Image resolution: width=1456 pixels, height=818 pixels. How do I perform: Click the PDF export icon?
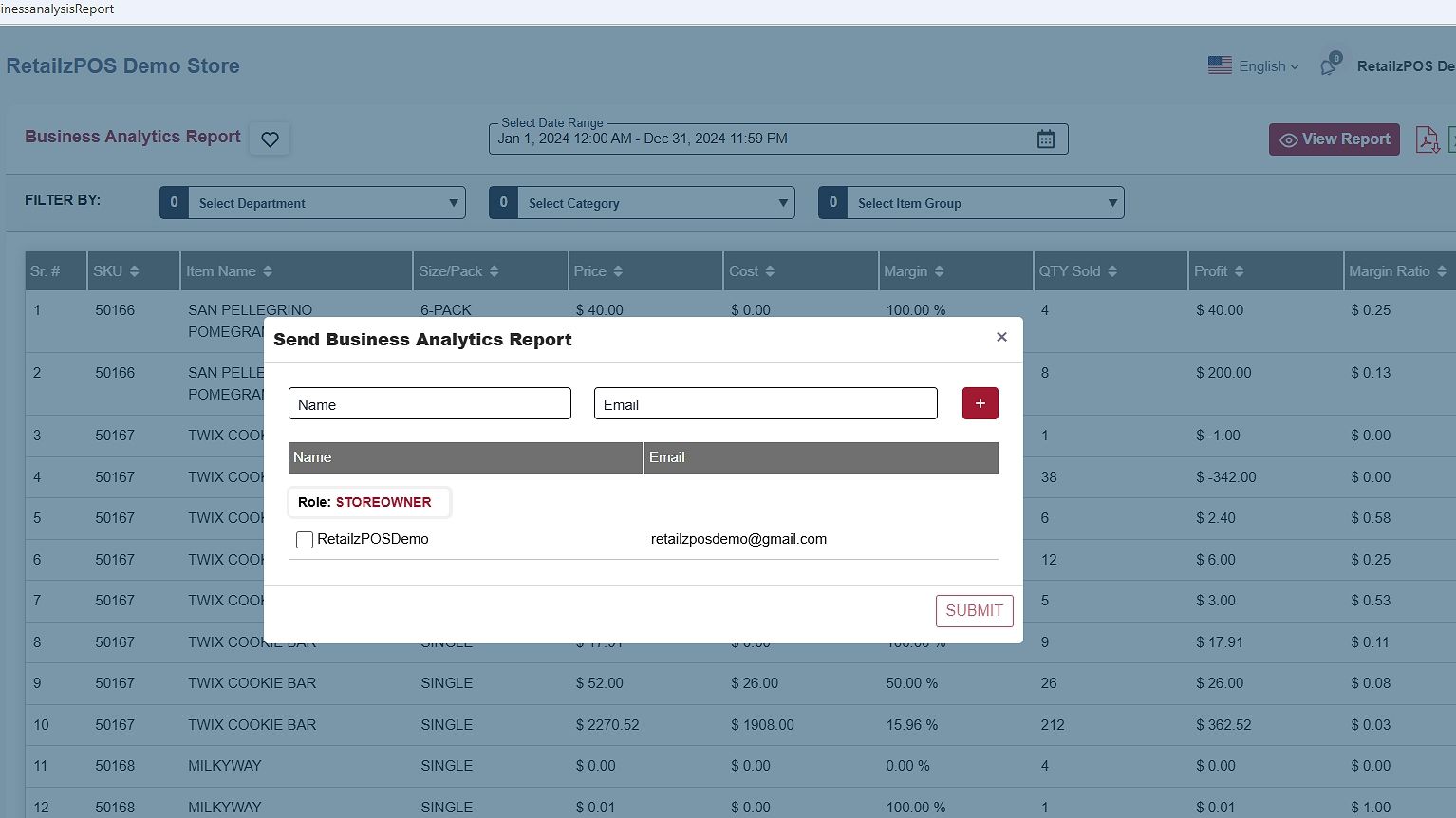tap(1427, 139)
